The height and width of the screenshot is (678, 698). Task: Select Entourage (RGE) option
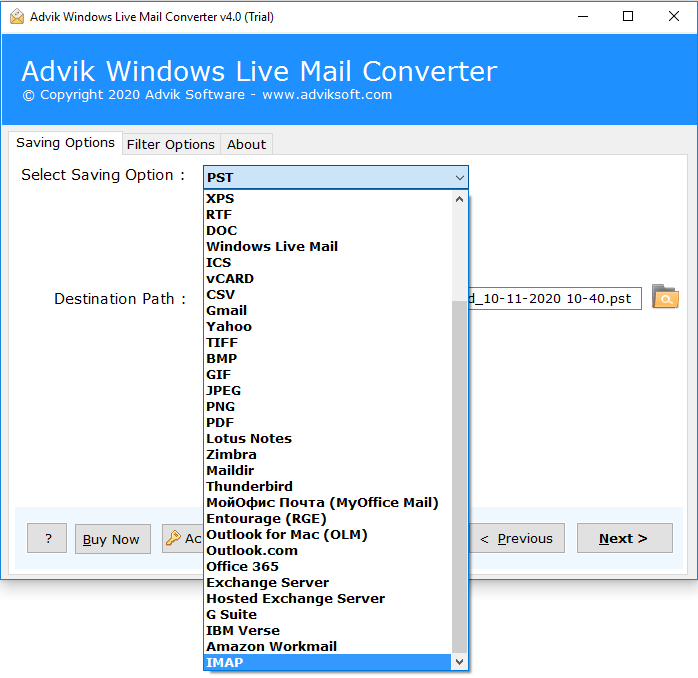[328, 519]
